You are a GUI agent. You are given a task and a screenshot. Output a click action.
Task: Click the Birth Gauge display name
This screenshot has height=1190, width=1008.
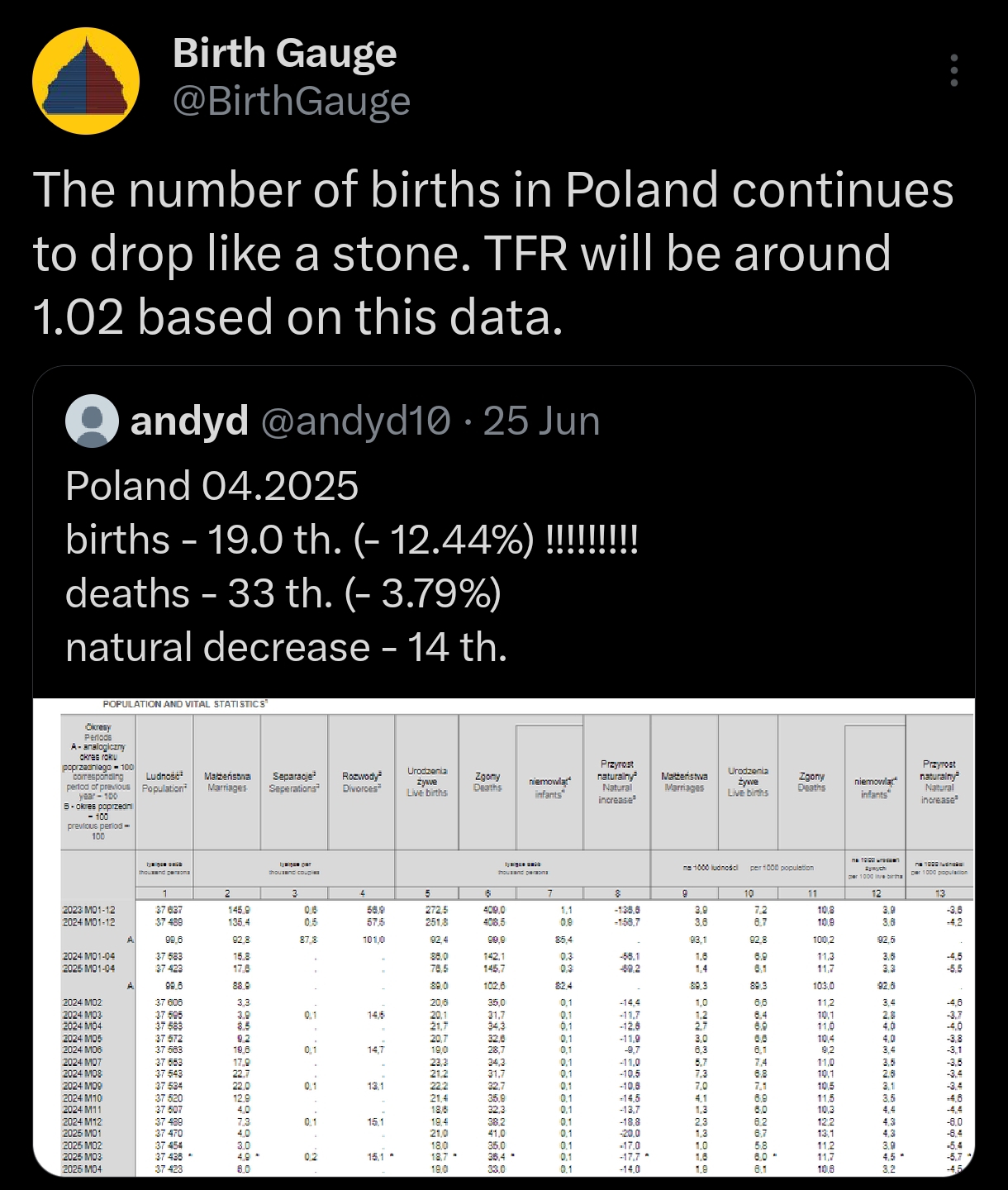pyautogui.click(x=284, y=53)
